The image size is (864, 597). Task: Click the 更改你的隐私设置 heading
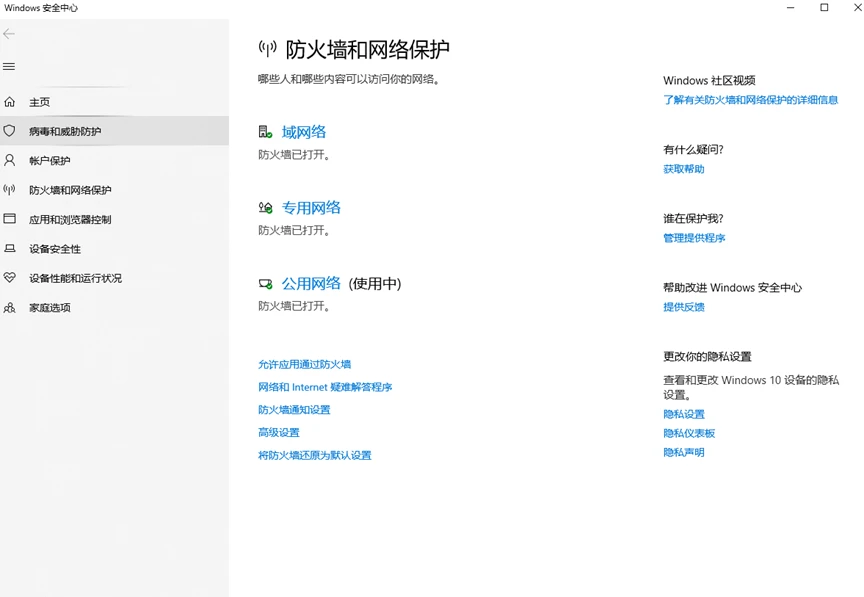(708, 357)
